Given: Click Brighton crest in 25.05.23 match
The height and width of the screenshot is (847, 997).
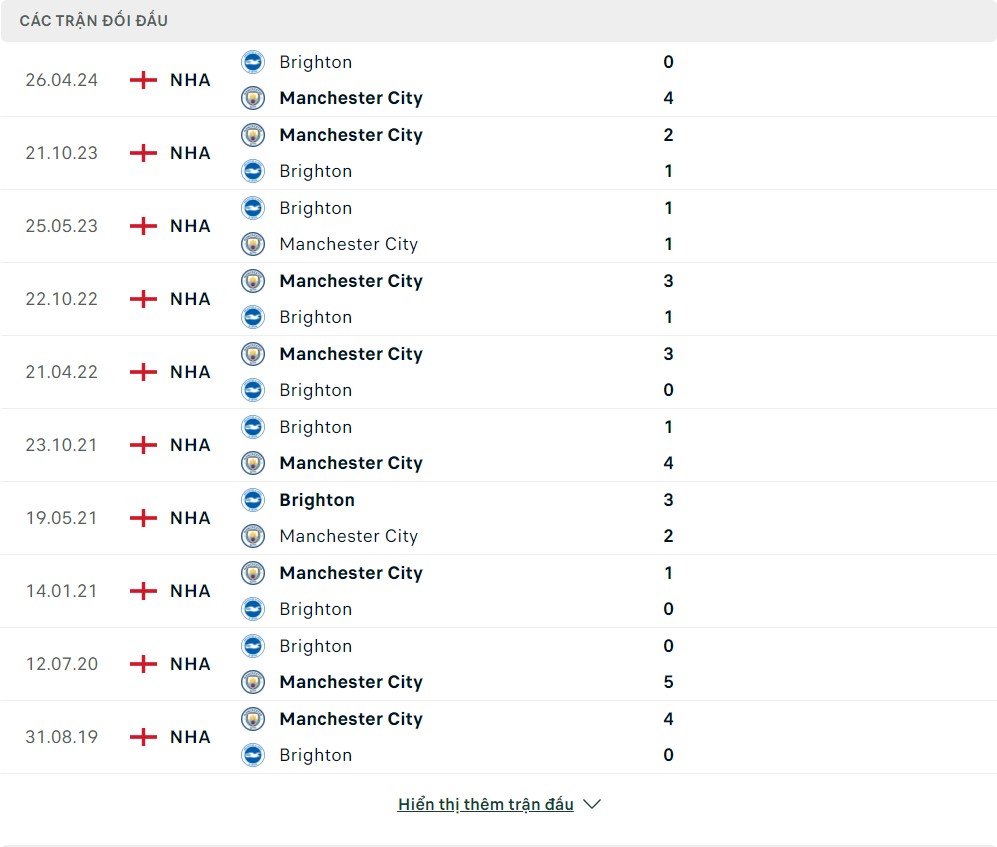Looking at the screenshot, I should point(253,208).
